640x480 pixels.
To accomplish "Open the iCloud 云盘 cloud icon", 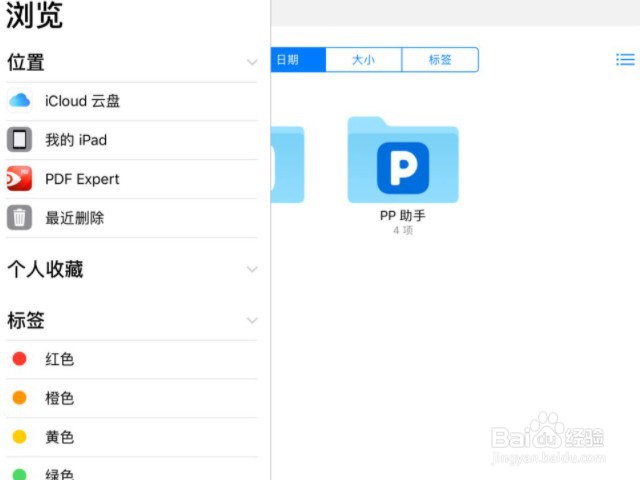I will [19, 100].
